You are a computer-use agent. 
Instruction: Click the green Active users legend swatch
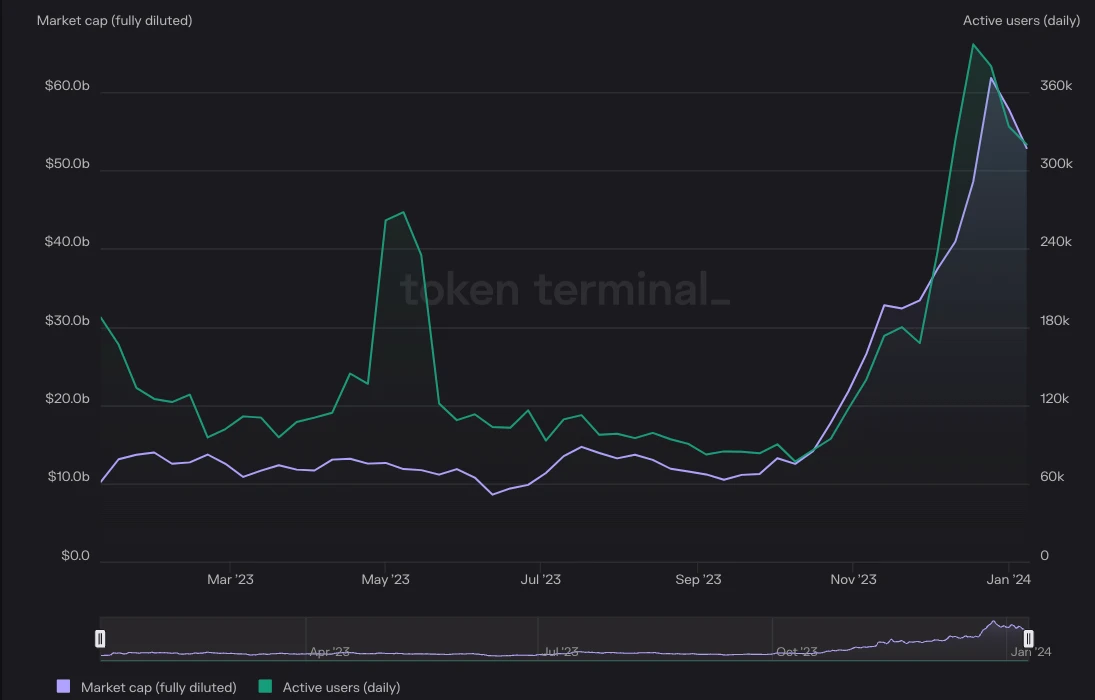pyautogui.click(x=266, y=687)
